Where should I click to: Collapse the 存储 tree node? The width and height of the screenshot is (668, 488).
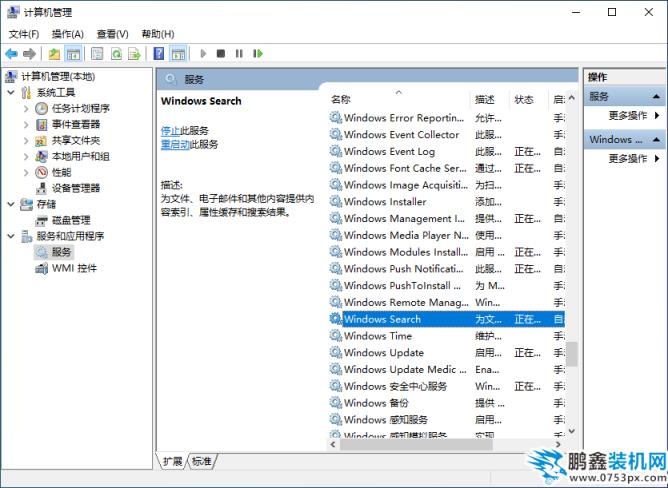coord(11,204)
